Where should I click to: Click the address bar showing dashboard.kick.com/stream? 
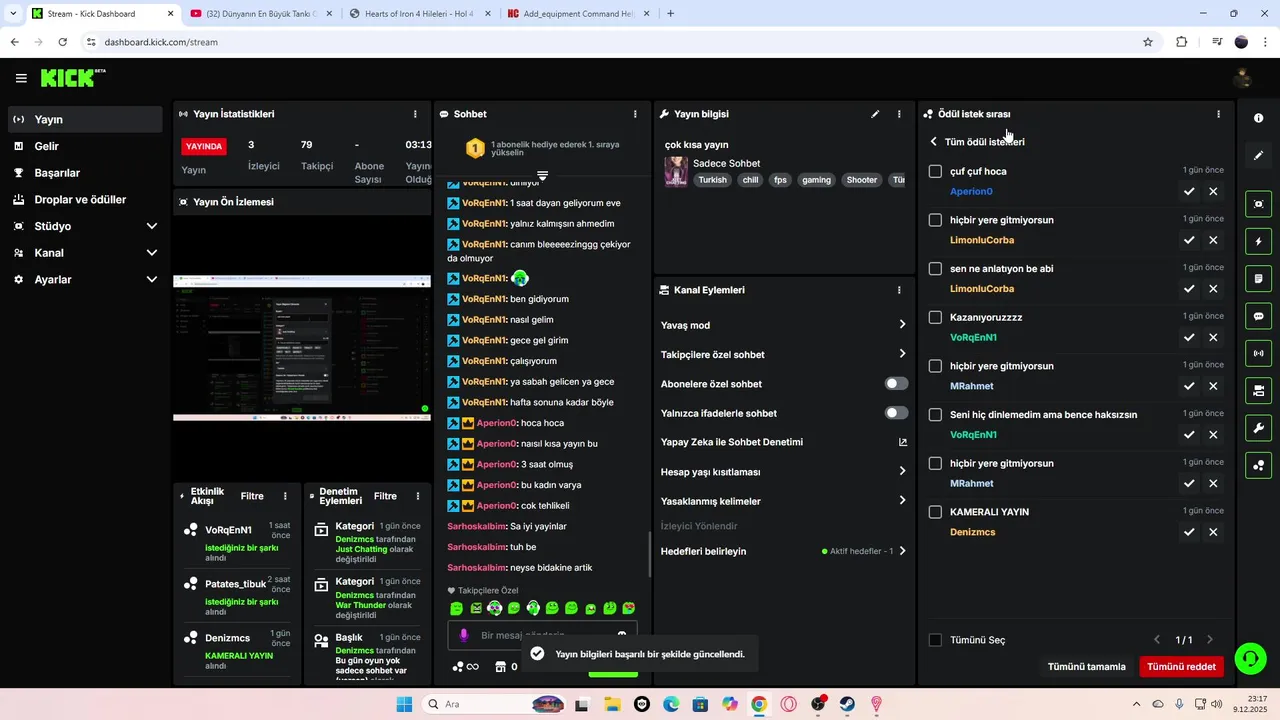coord(610,42)
